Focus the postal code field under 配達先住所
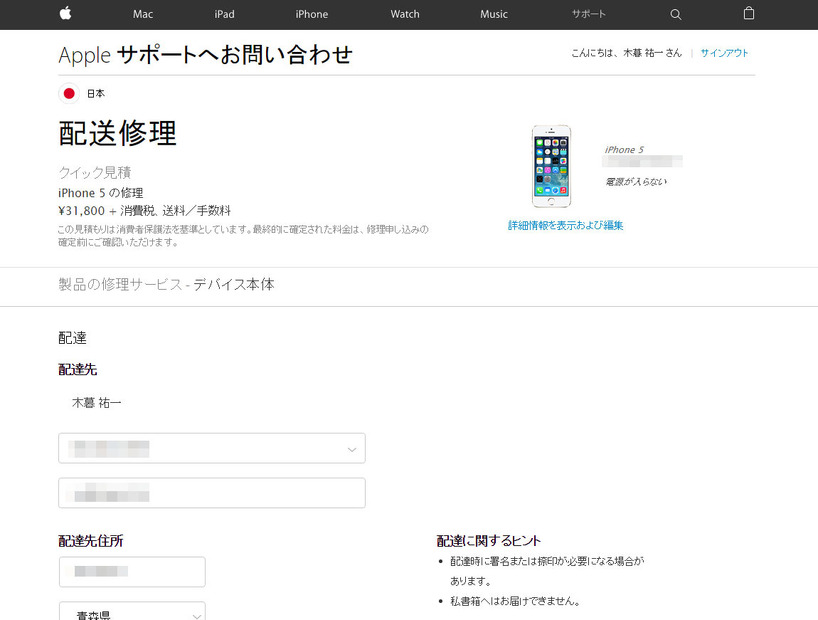Viewport: 818px width, 620px height. 132,571
